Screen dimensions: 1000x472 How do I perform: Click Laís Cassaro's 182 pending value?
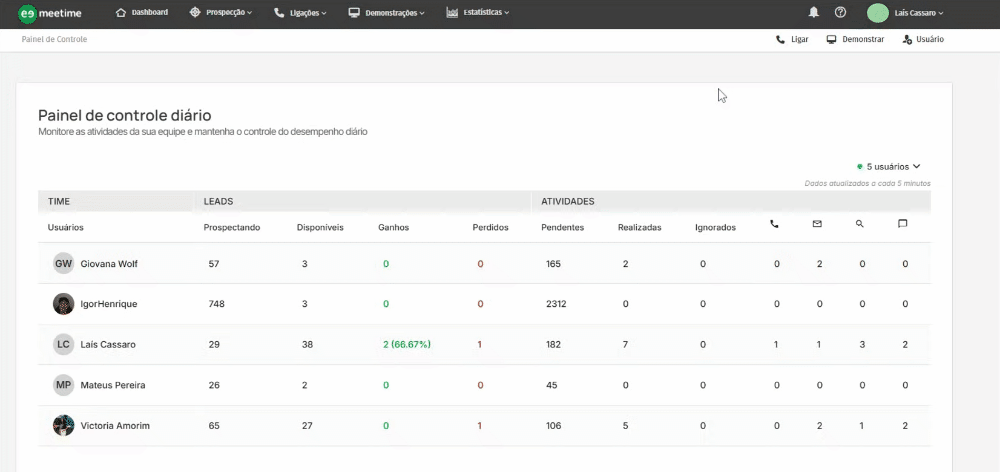click(x=554, y=344)
